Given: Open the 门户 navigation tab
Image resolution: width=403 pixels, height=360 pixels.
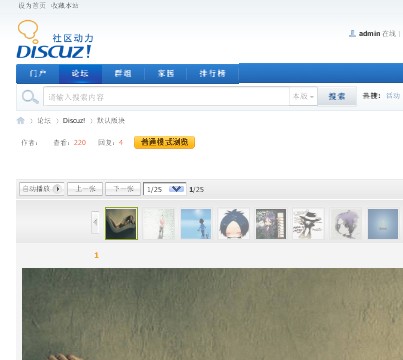Looking at the screenshot, I should tap(38, 73).
